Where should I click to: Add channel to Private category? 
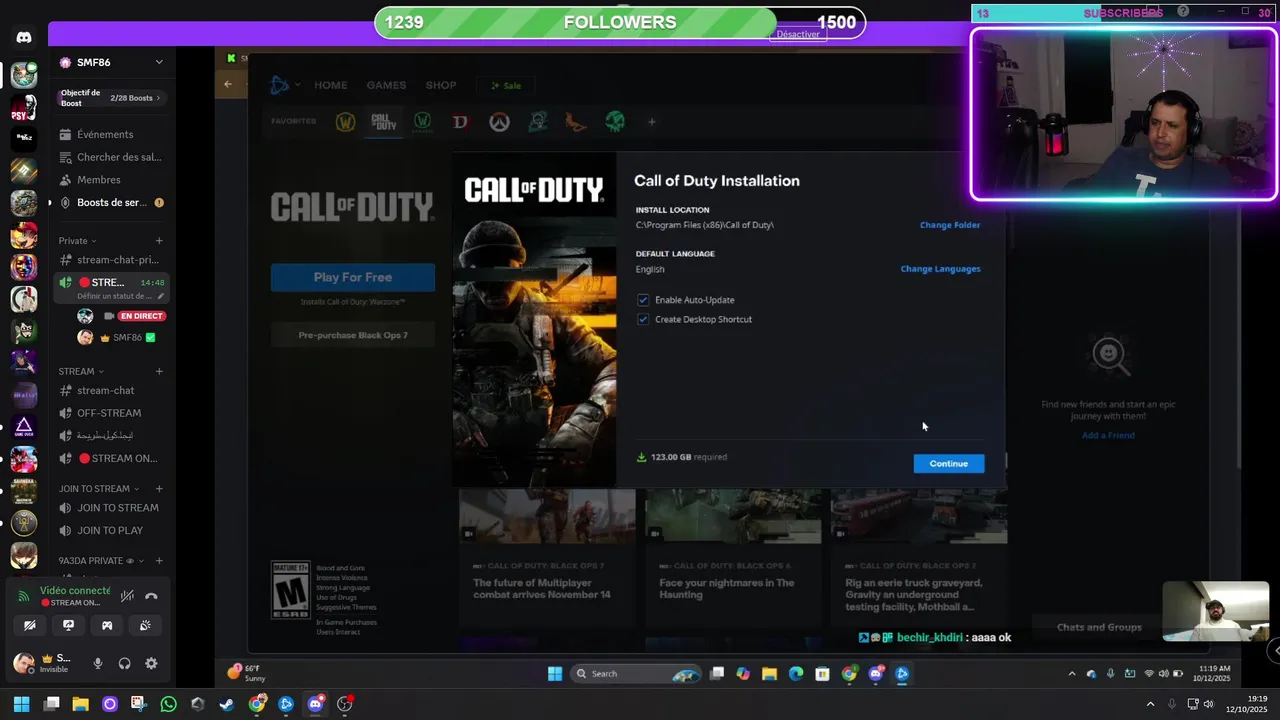pos(159,241)
